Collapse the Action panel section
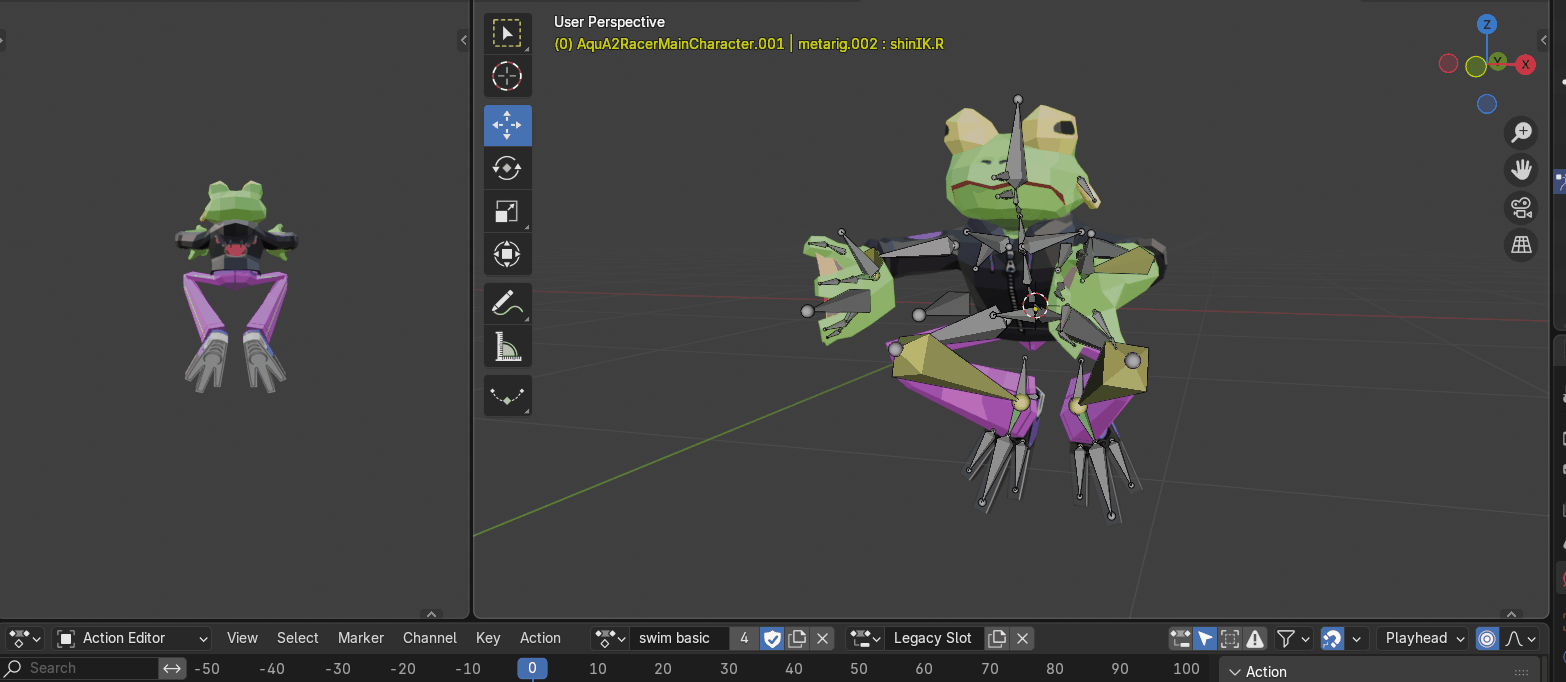Screen dimensions: 1566x682 point(1235,672)
